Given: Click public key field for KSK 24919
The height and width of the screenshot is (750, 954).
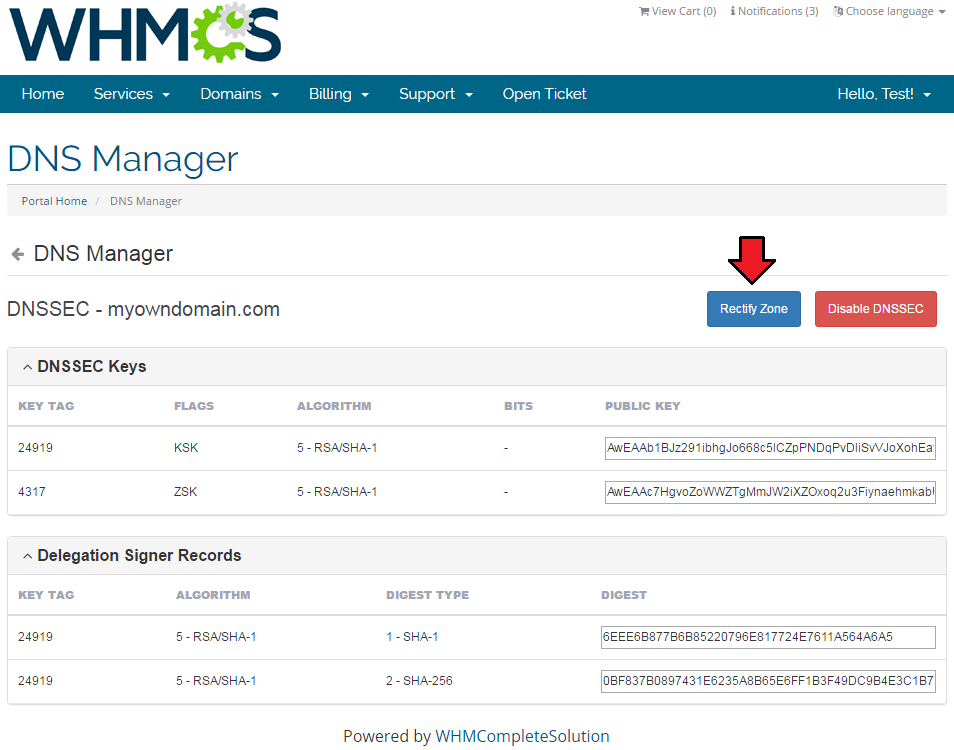Looking at the screenshot, I should 770,448.
